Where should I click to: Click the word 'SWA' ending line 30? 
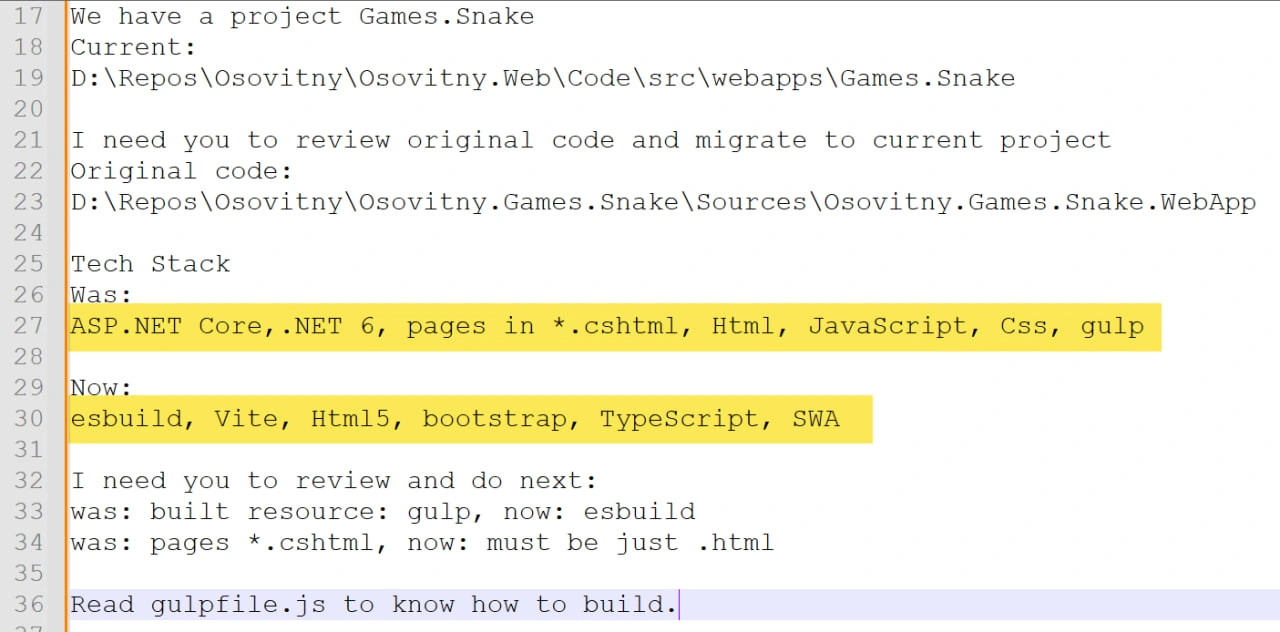pyautogui.click(x=816, y=420)
